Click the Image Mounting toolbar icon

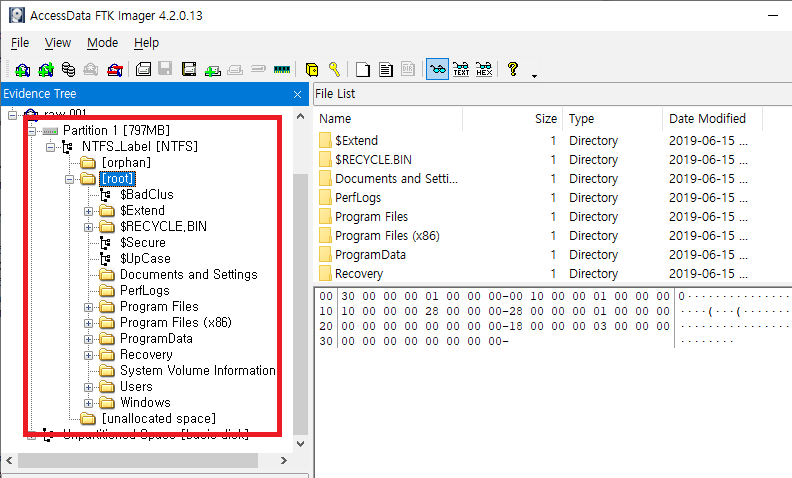[68, 70]
